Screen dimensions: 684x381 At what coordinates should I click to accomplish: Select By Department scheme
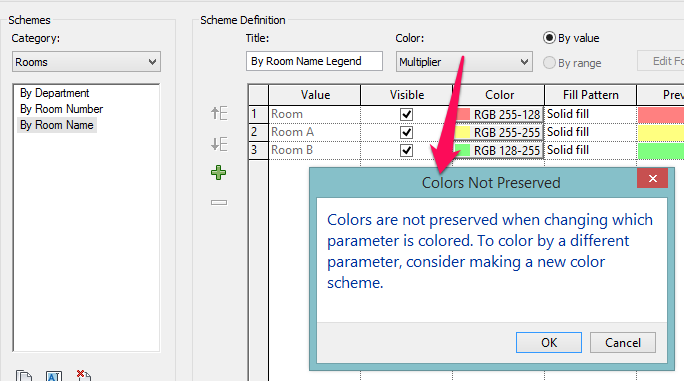click(x=55, y=93)
